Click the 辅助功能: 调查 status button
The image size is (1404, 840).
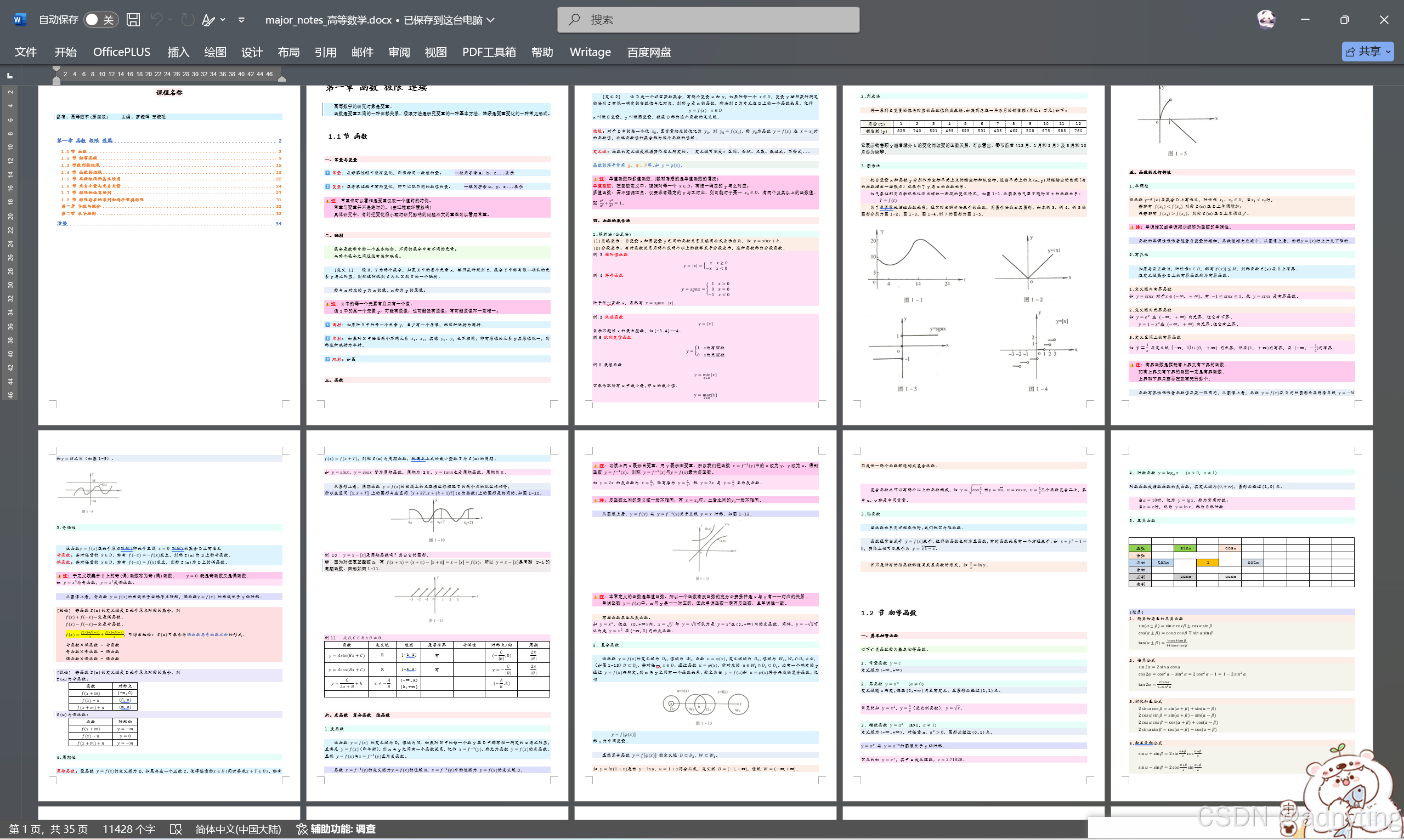[336, 829]
